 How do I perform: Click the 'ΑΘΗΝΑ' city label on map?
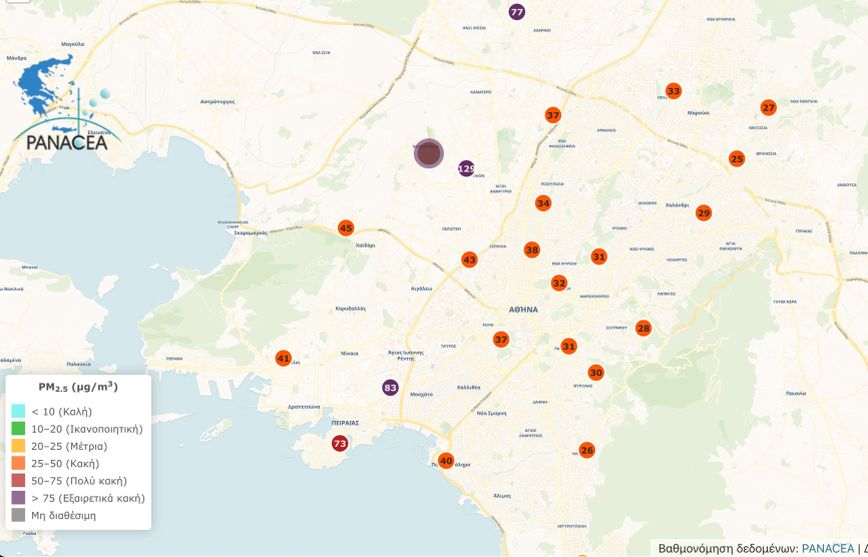point(523,310)
